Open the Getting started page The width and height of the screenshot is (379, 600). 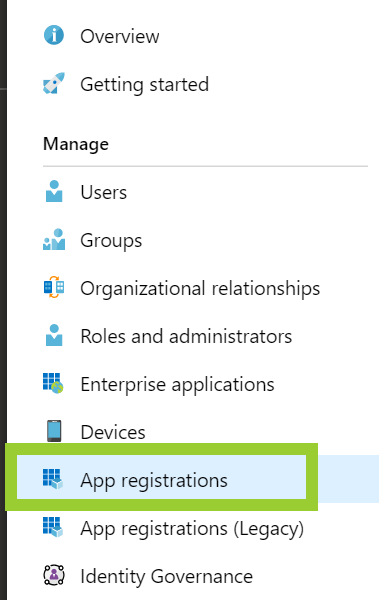pyautogui.click(x=145, y=85)
